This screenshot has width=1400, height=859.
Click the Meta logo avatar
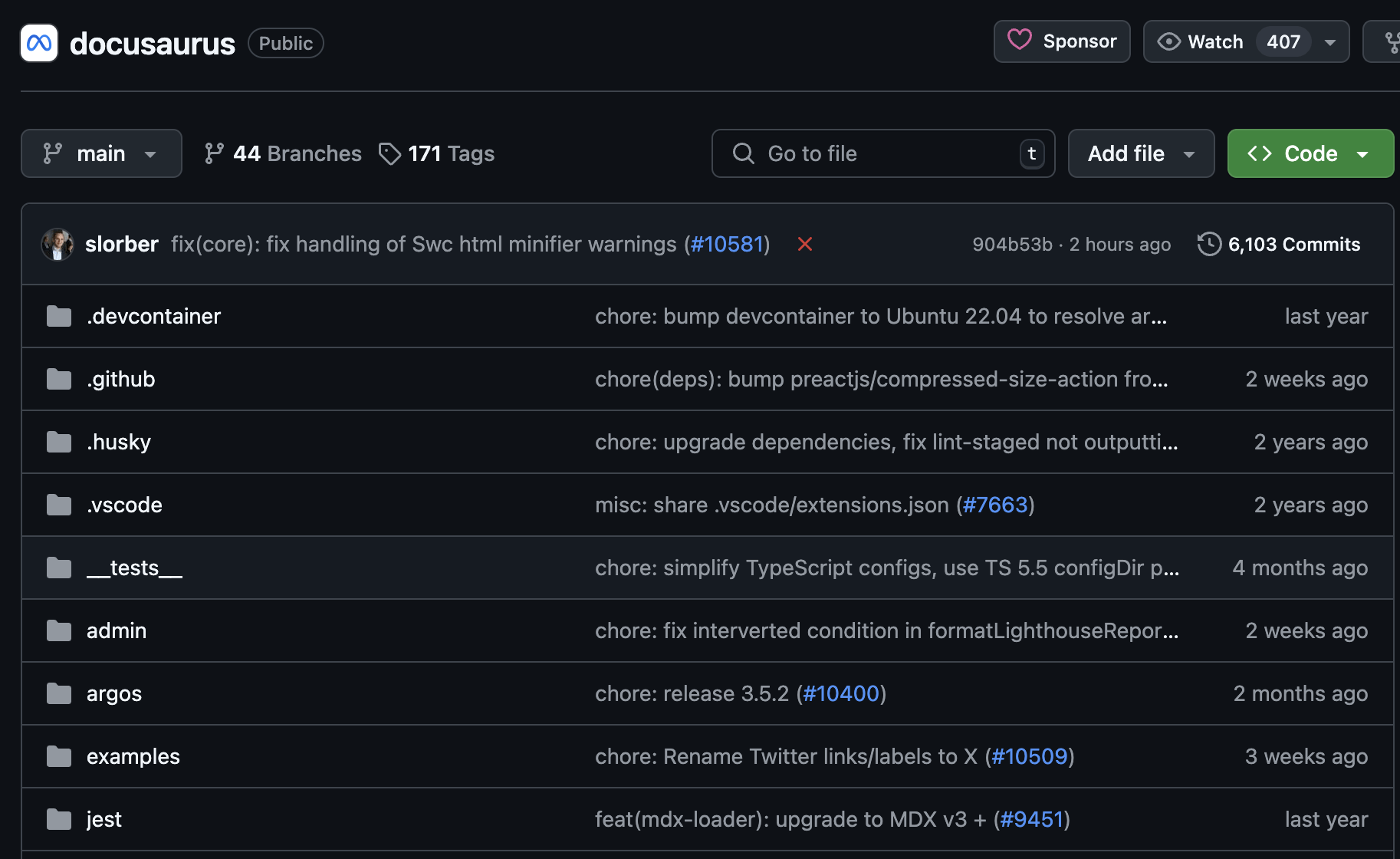[x=39, y=43]
